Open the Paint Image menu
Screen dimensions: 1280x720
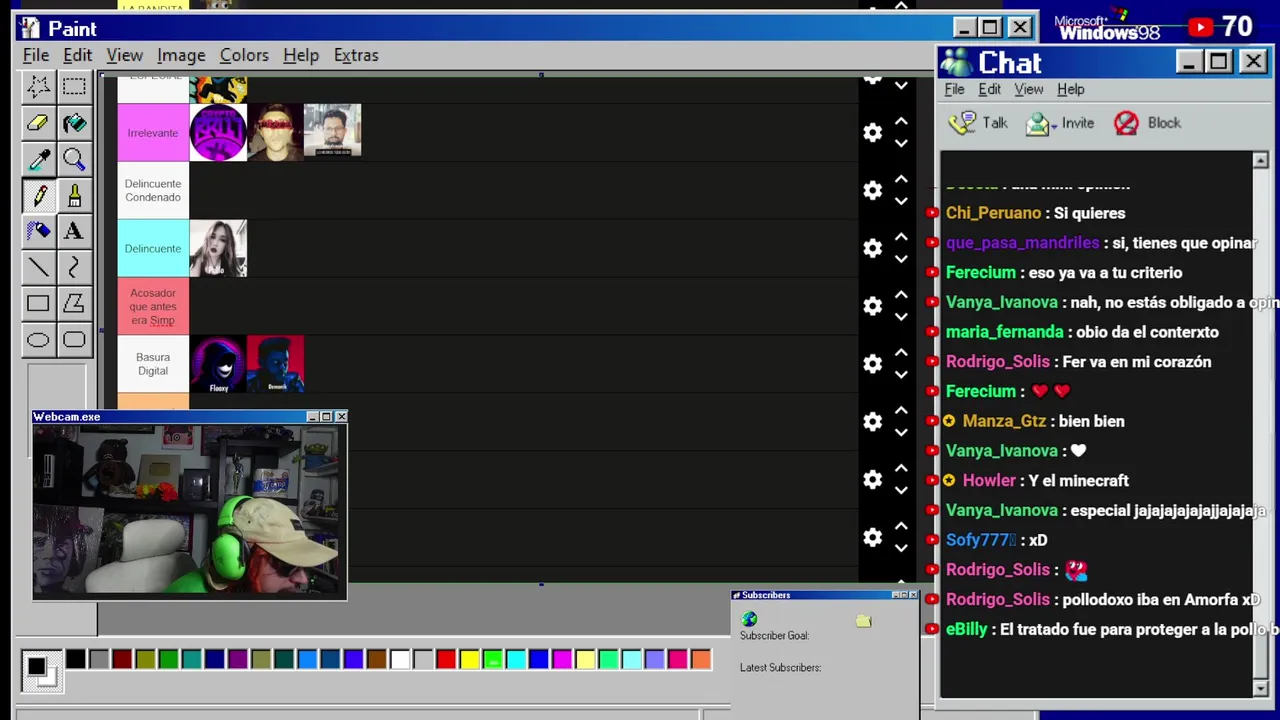click(x=181, y=55)
